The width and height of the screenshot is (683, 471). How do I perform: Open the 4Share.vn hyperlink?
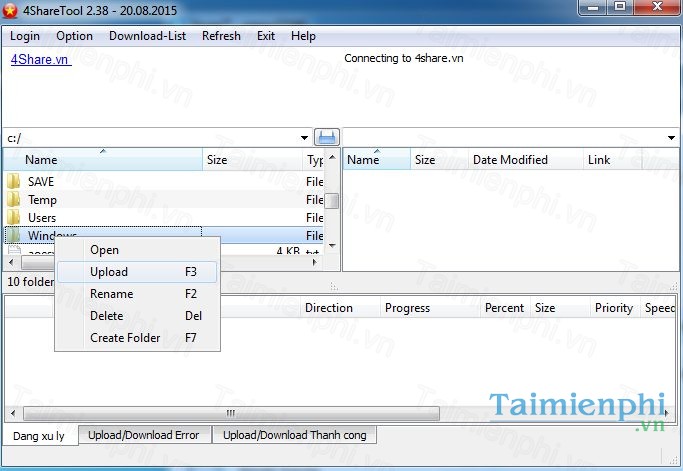pos(41,59)
